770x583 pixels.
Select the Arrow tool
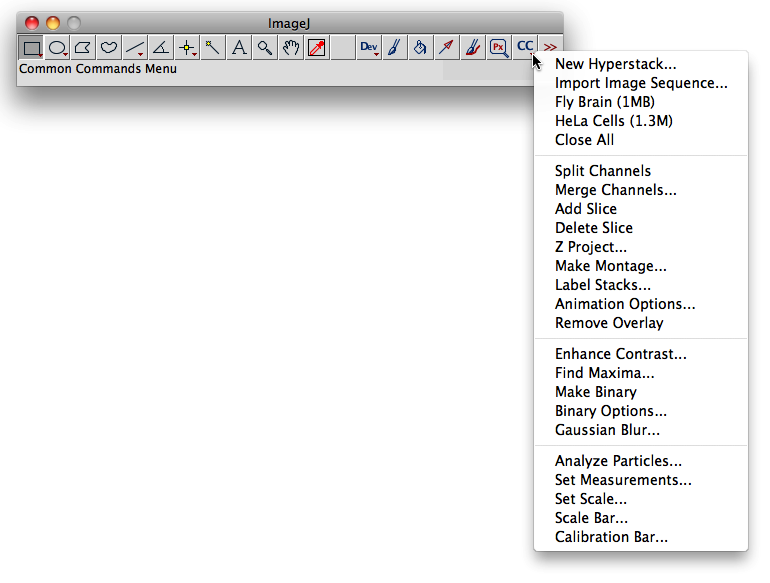[x=447, y=48]
